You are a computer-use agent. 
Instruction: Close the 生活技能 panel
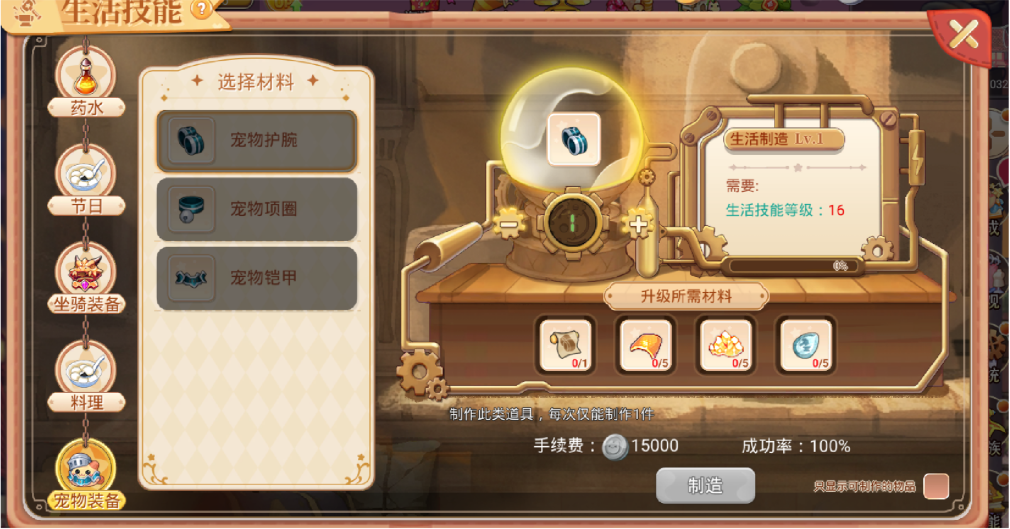coord(962,35)
